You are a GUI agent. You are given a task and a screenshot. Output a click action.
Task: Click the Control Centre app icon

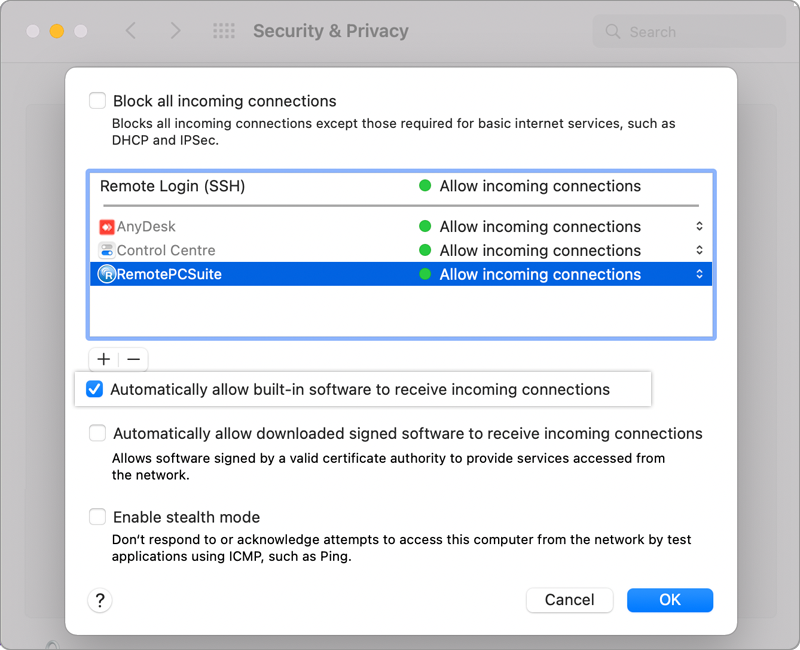pos(108,250)
